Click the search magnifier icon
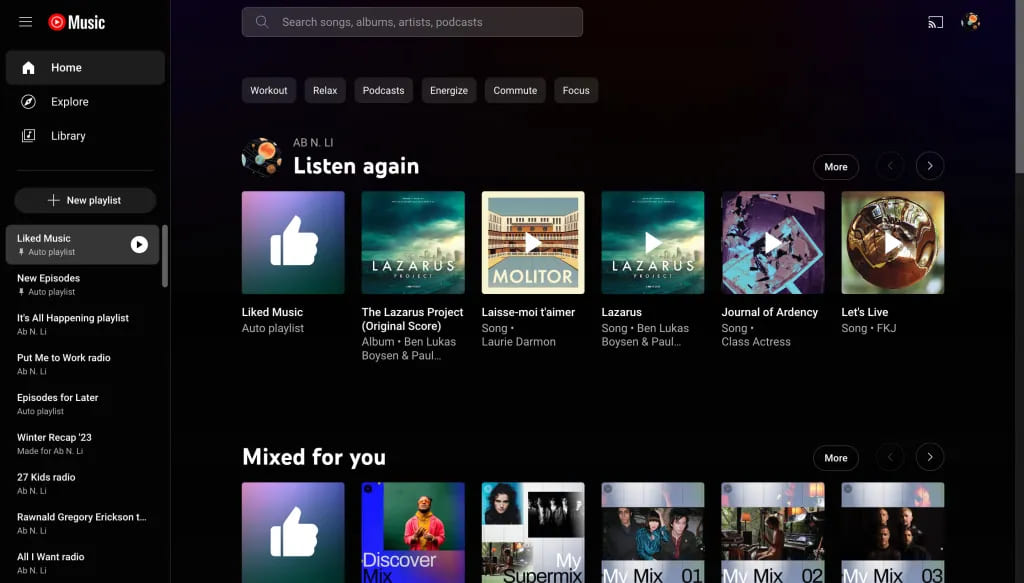This screenshot has height=583, width=1024. [x=260, y=21]
